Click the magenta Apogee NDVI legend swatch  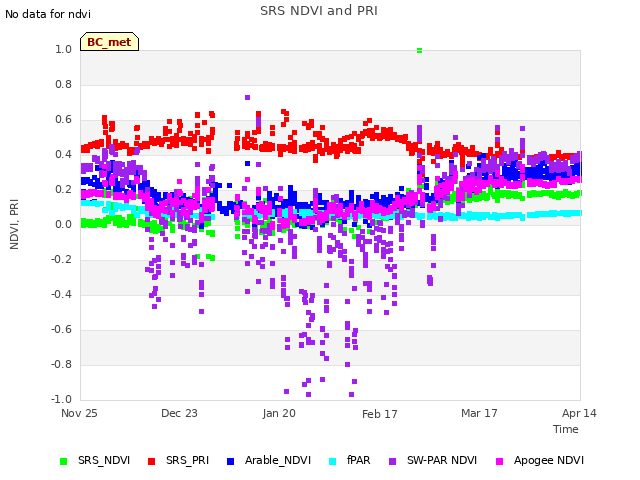click(x=499, y=461)
